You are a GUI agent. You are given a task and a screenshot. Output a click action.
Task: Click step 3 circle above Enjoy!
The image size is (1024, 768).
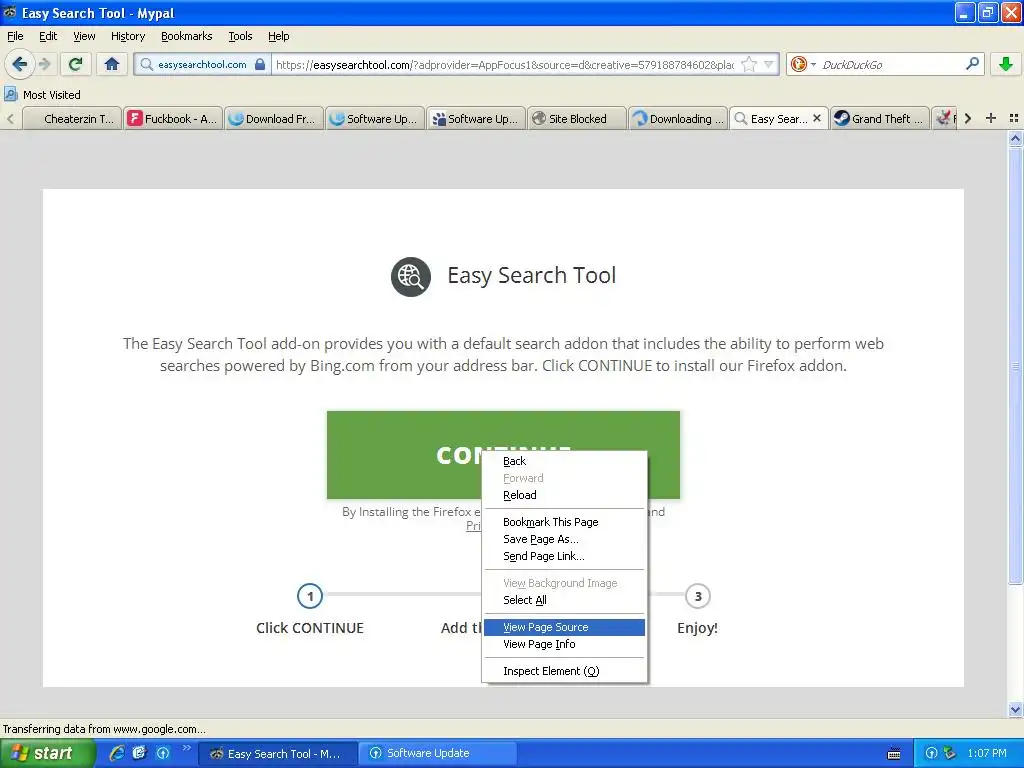(x=697, y=596)
